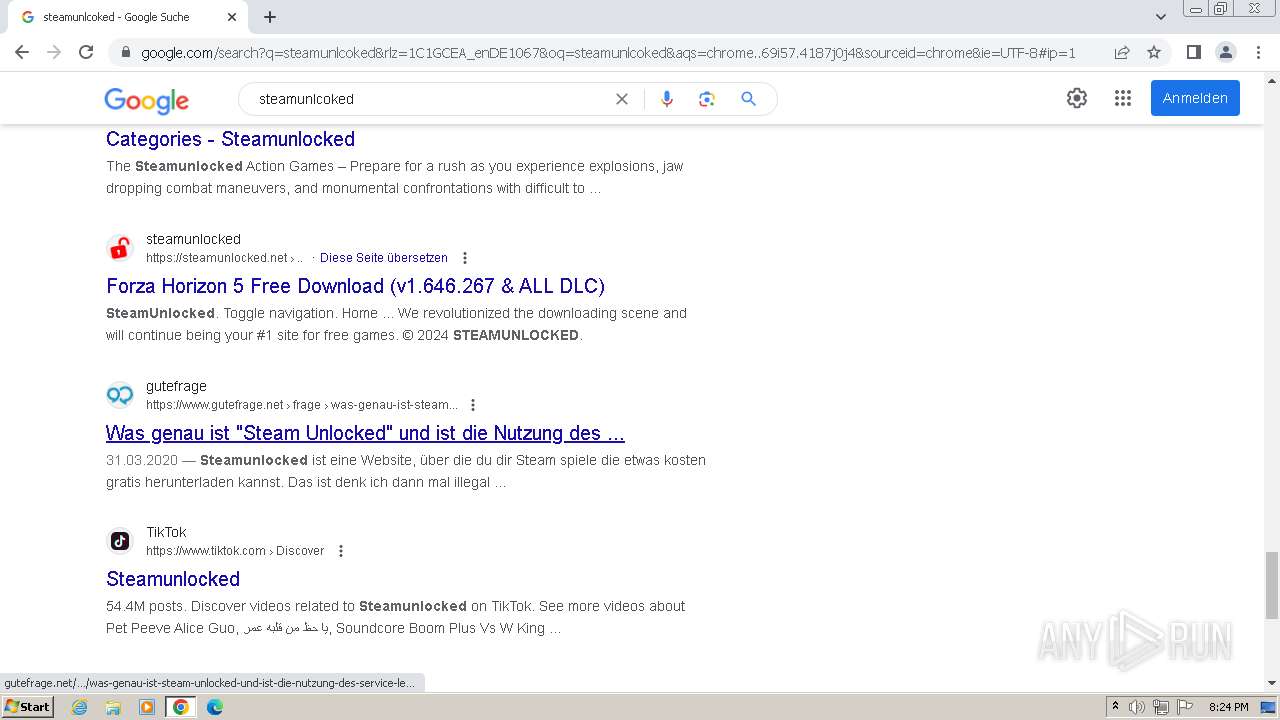Reload the Google search page
This screenshot has width=1280, height=720.
[86, 52]
